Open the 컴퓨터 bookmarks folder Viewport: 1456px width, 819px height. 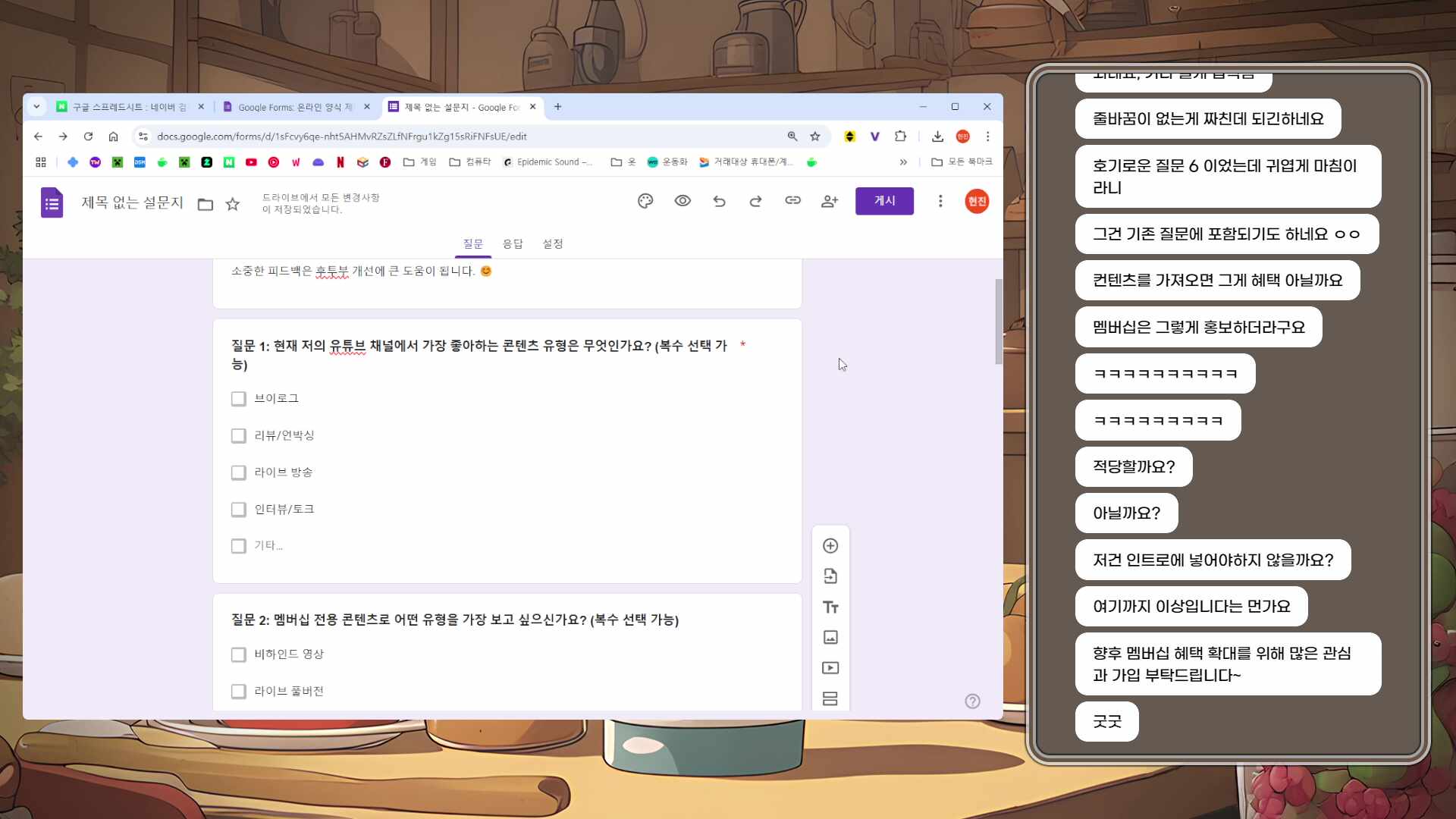470,162
